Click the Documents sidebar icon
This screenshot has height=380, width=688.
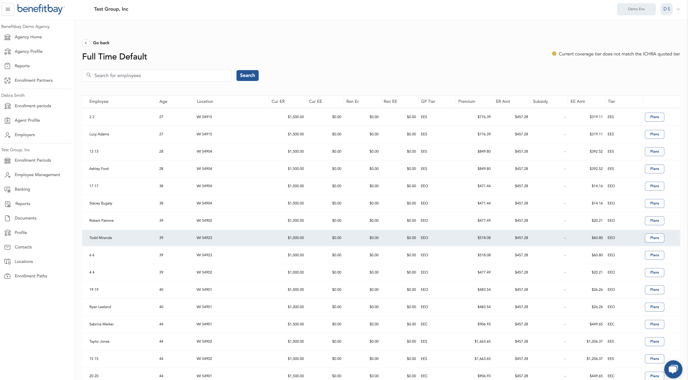pyautogui.click(x=7, y=218)
